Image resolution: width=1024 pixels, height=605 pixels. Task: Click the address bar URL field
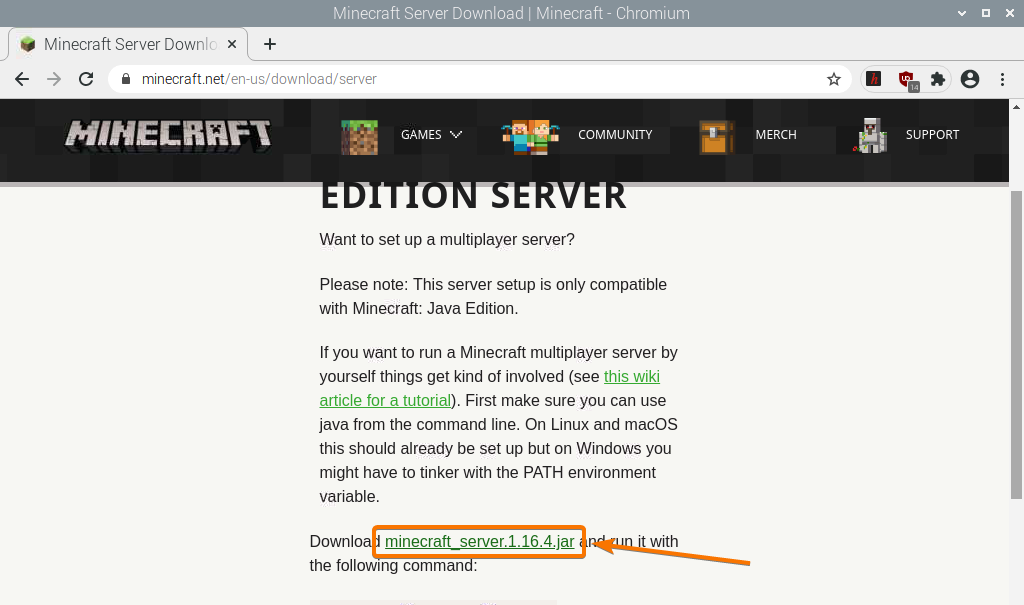click(x=470, y=79)
